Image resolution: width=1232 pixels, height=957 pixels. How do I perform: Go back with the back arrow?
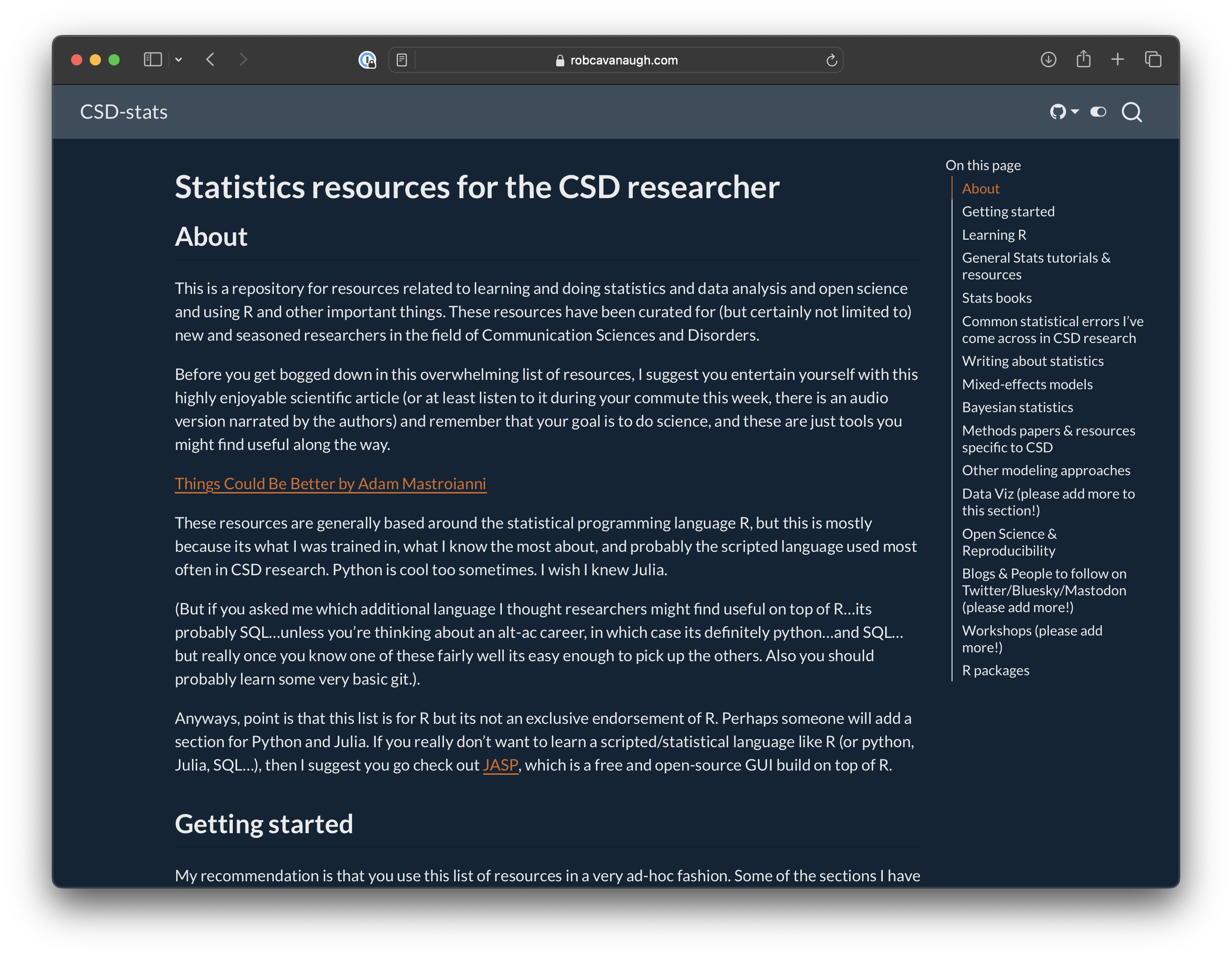pos(210,59)
